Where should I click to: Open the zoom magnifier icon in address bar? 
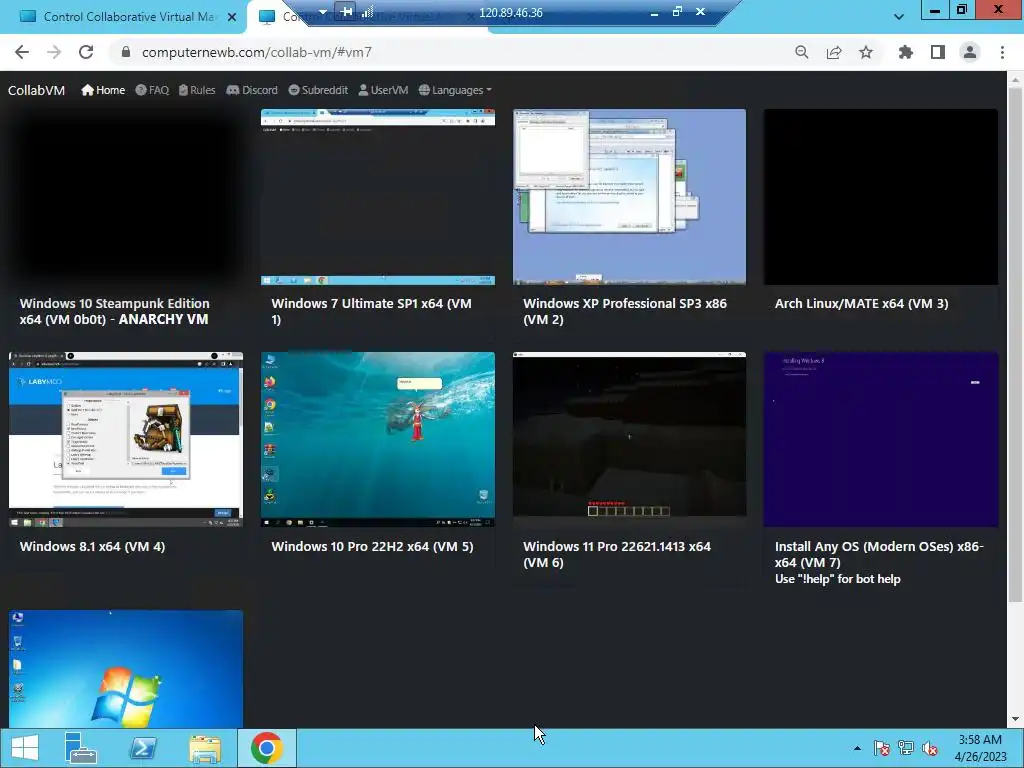pos(801,52)
